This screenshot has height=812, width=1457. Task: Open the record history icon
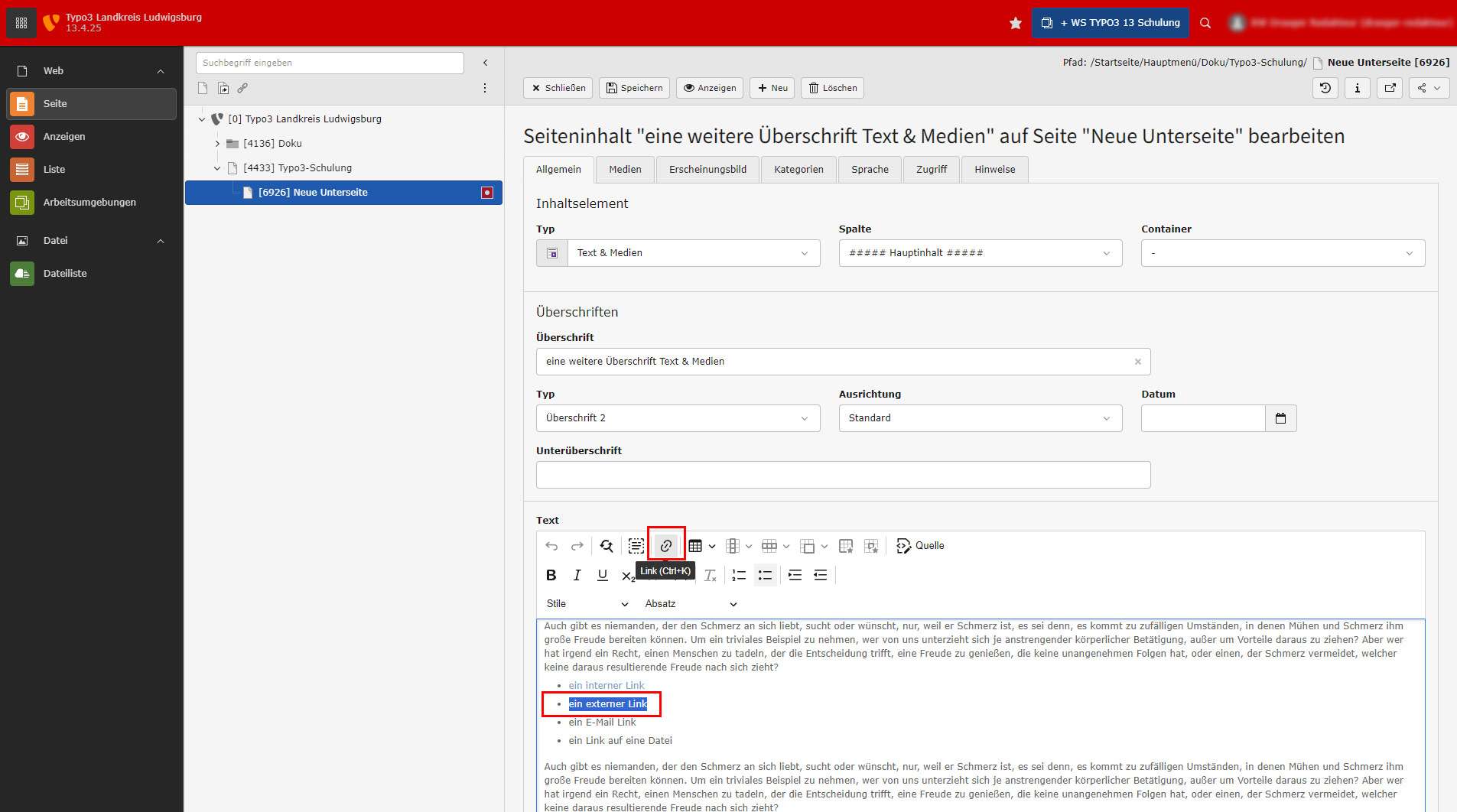[x=1325, y=88]
